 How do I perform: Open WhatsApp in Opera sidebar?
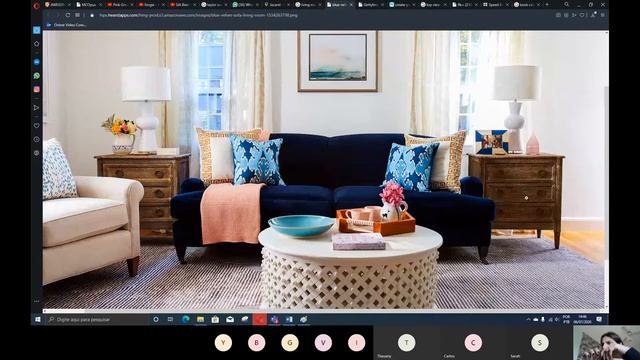click(36, 76)
